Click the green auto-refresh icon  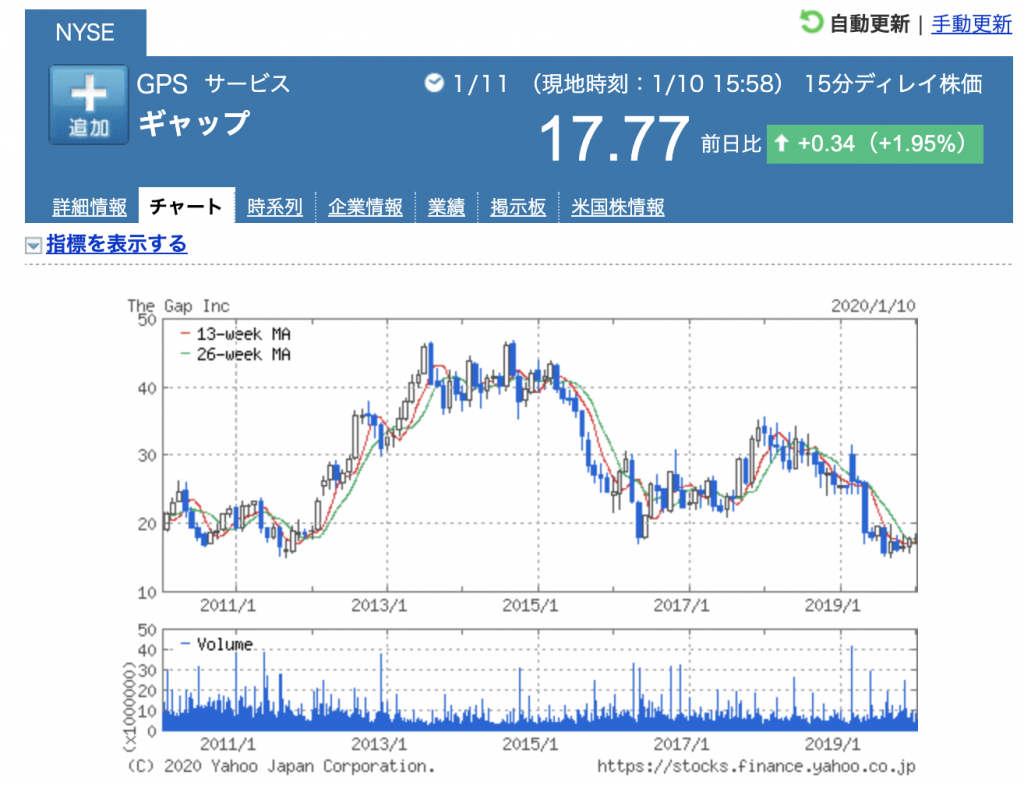[x=811, y=22]
